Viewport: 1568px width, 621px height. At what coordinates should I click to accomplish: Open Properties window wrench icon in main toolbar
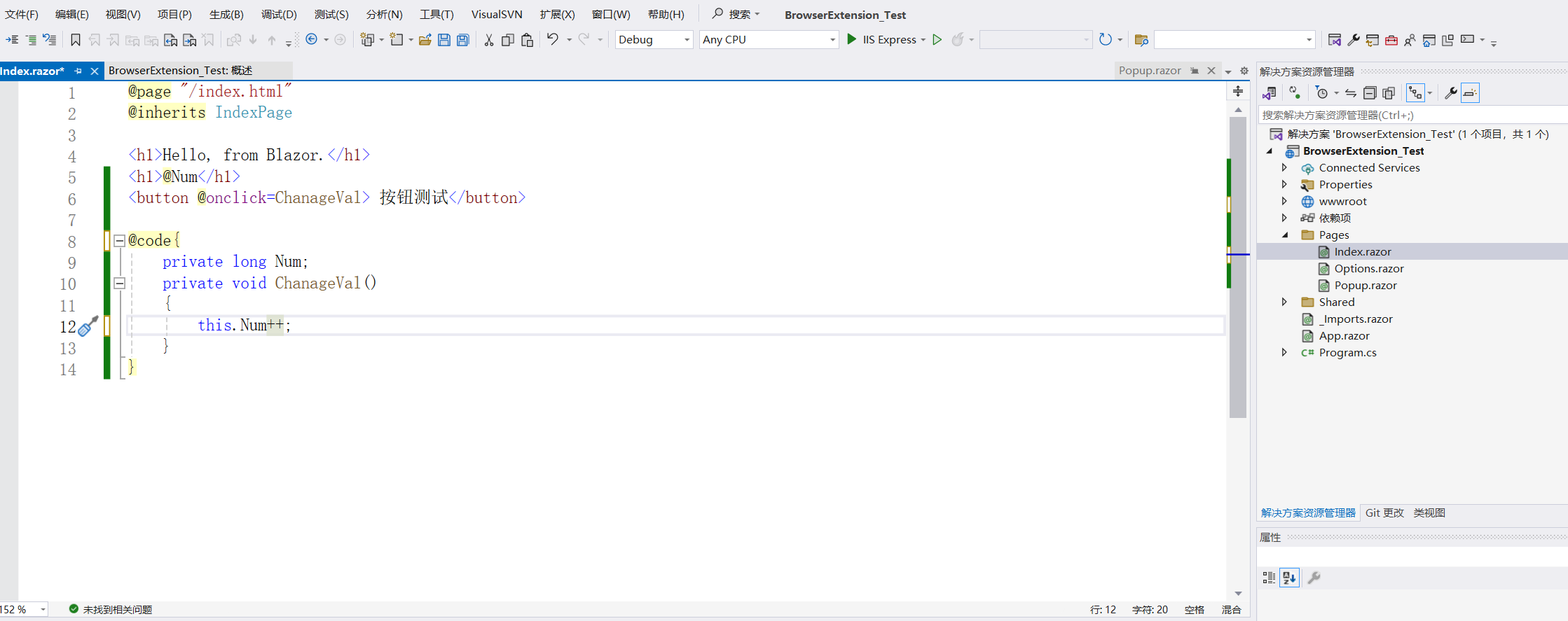point(1354,40)
